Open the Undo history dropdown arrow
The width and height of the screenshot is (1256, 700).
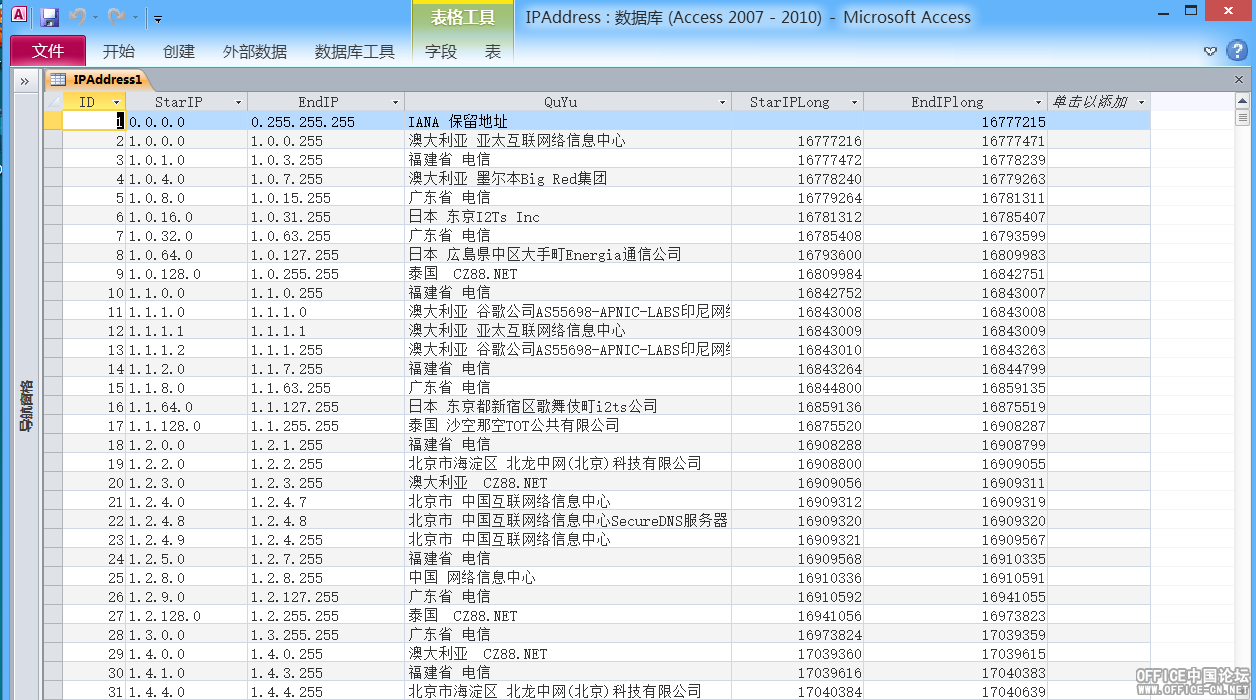pyautogui.click(x=95, y=17)
